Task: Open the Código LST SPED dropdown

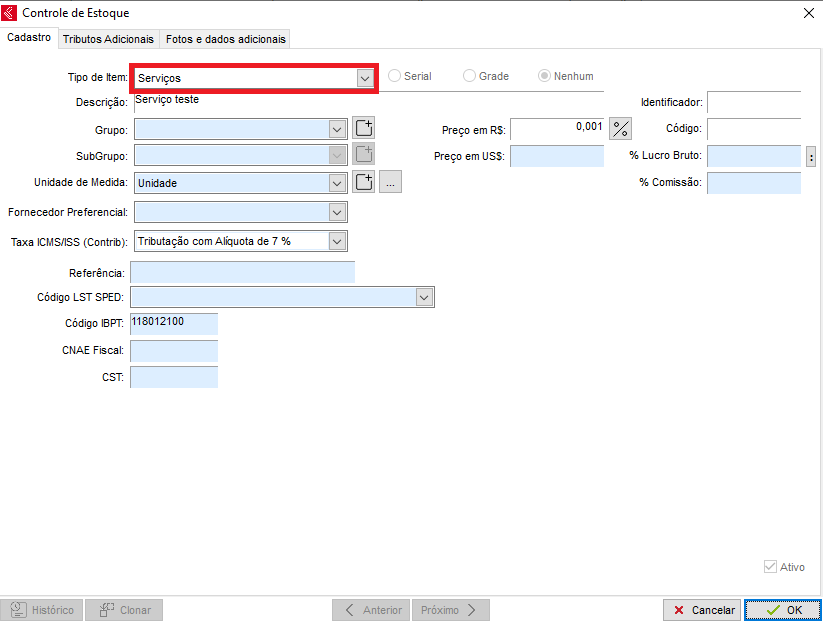Action: pos(424,298)
